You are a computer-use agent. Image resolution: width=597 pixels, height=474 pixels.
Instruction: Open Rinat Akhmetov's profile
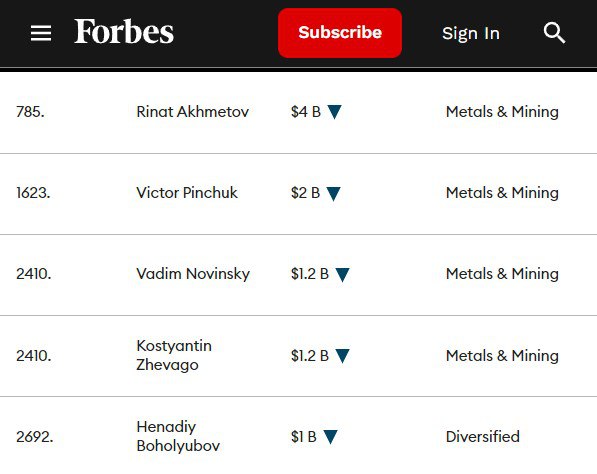(193, 112)
